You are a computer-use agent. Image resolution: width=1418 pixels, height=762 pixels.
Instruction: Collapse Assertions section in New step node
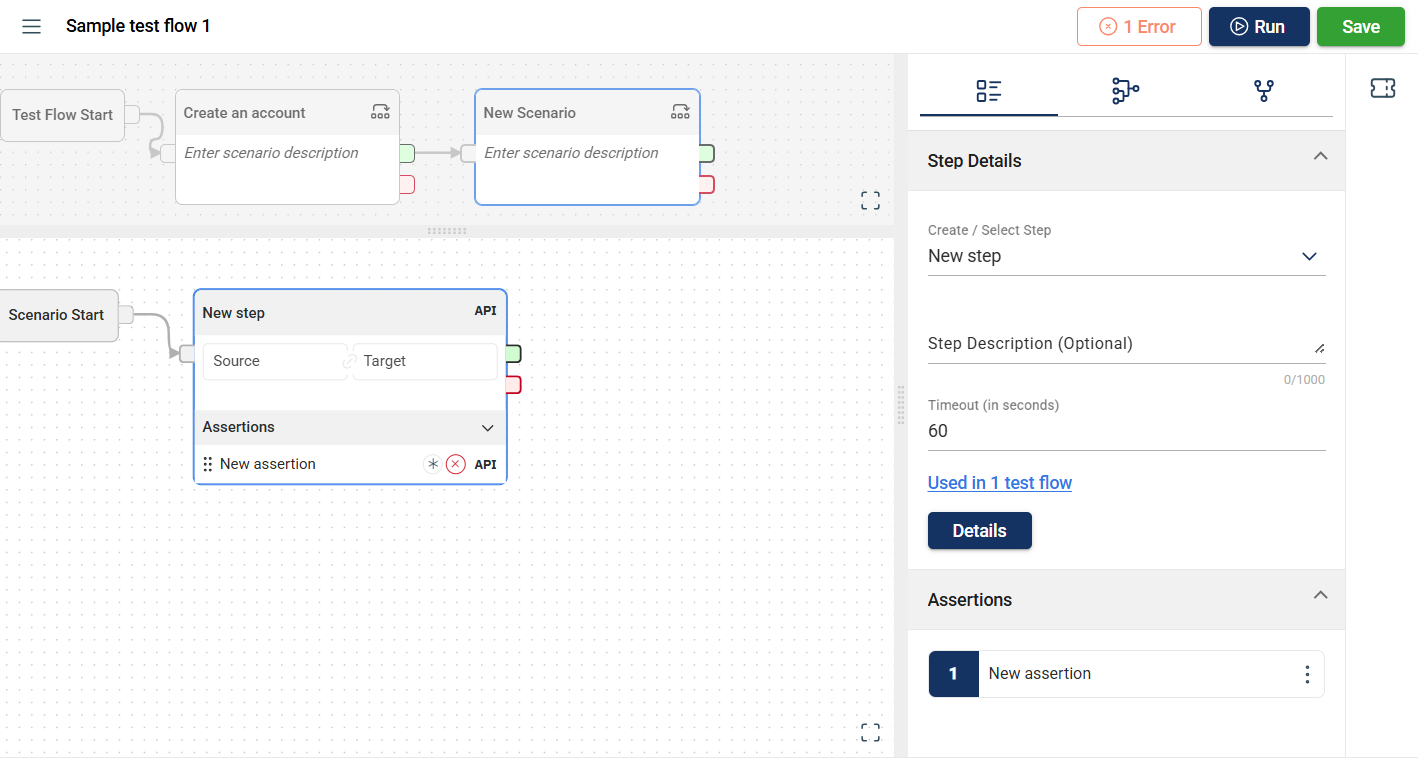coord(488,428)
